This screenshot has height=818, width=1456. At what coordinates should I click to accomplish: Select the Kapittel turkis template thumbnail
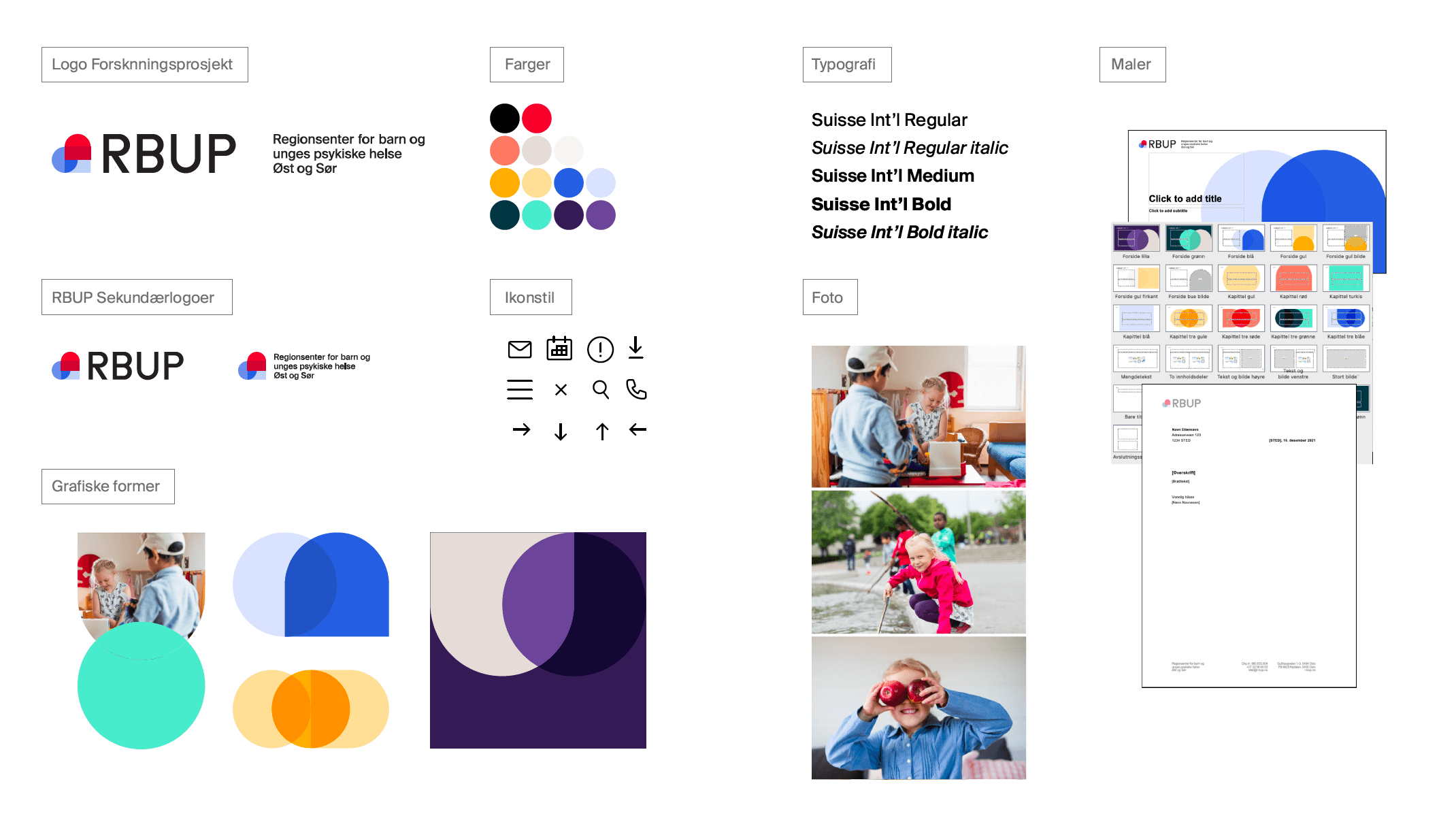tap(1346, 279)
